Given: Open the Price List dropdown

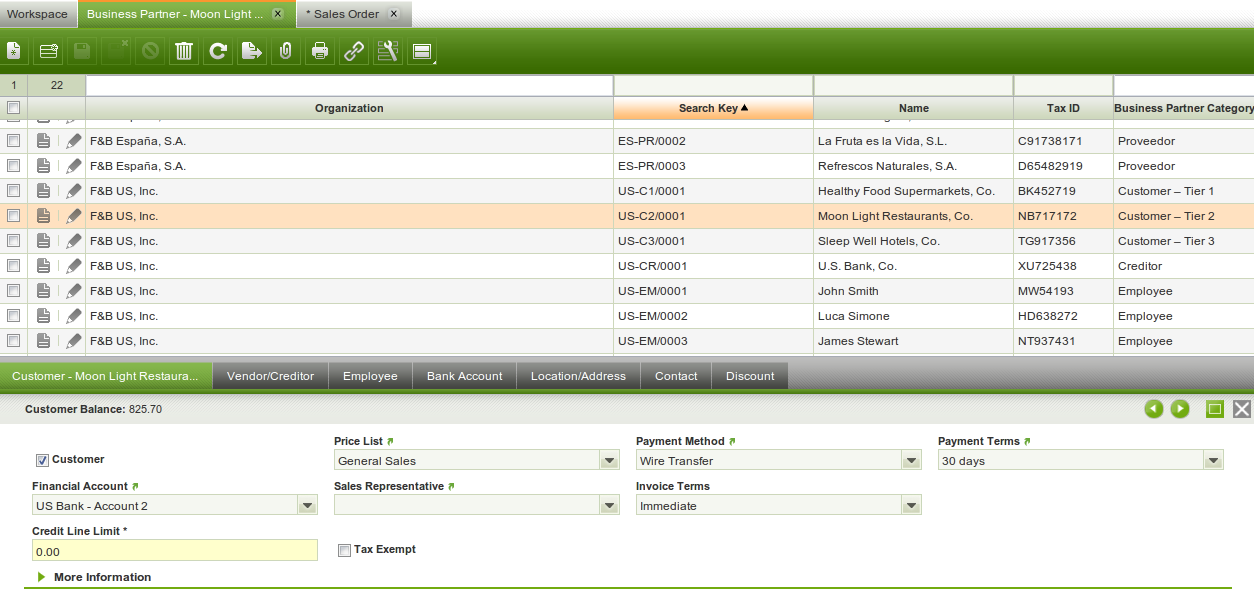Looking at the screenshot, I should 609,461.
